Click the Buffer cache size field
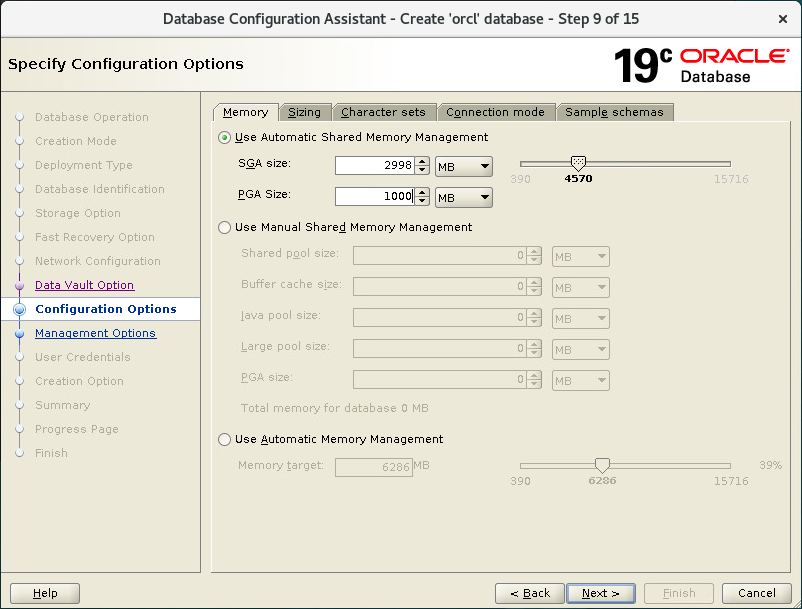 pyautogui.click(x=440, y=287)
